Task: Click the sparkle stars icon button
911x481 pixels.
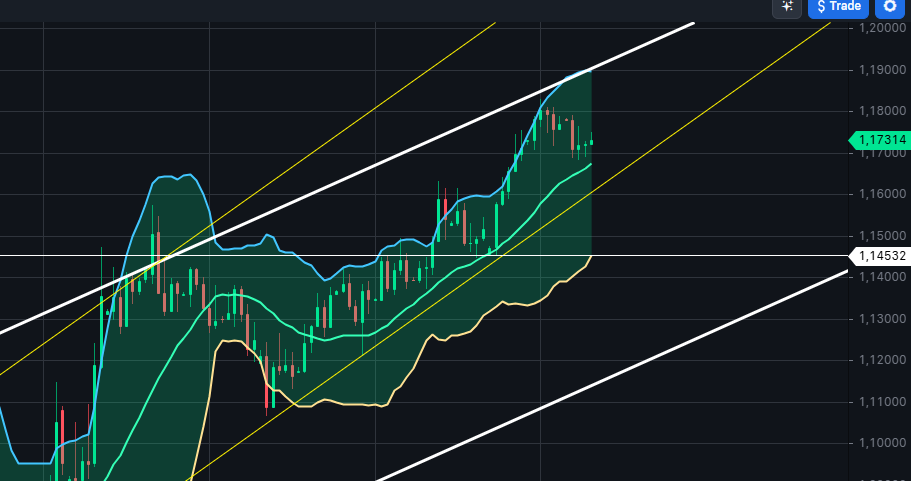Action: (787, 7)
